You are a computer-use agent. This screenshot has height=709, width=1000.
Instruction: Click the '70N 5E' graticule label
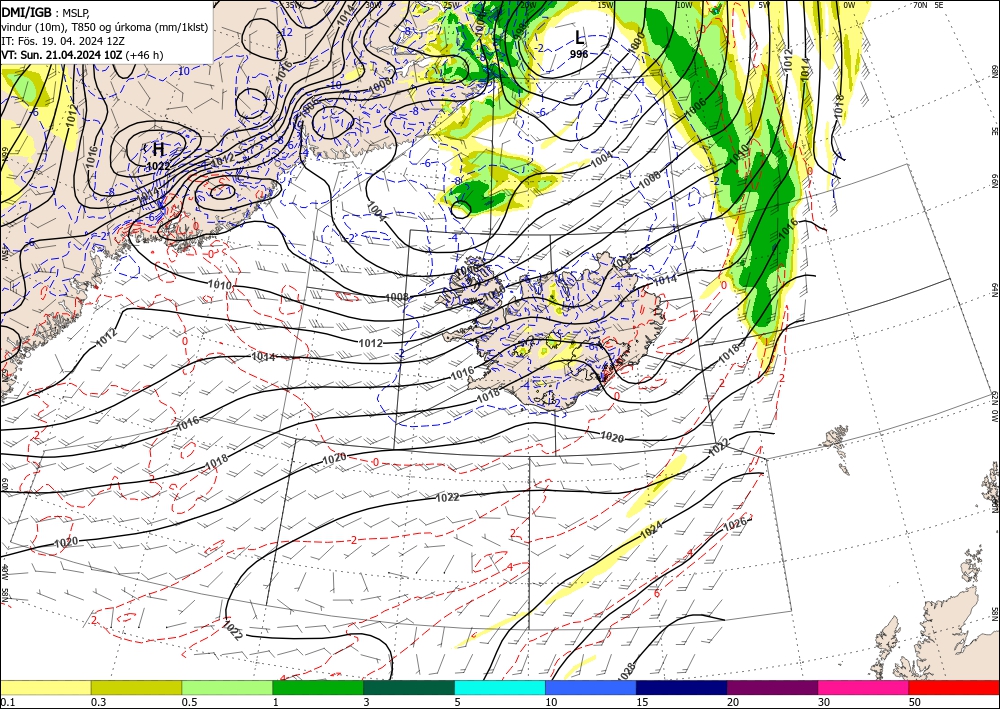928,4
